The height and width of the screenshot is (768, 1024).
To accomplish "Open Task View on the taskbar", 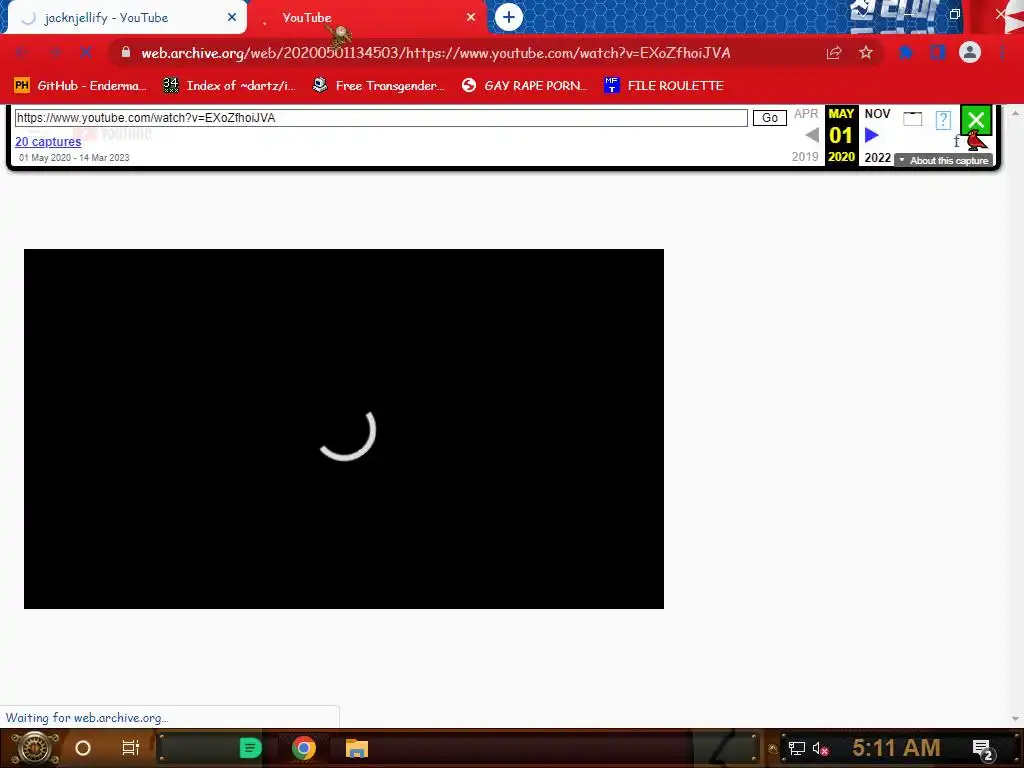I will pos(131,748).
